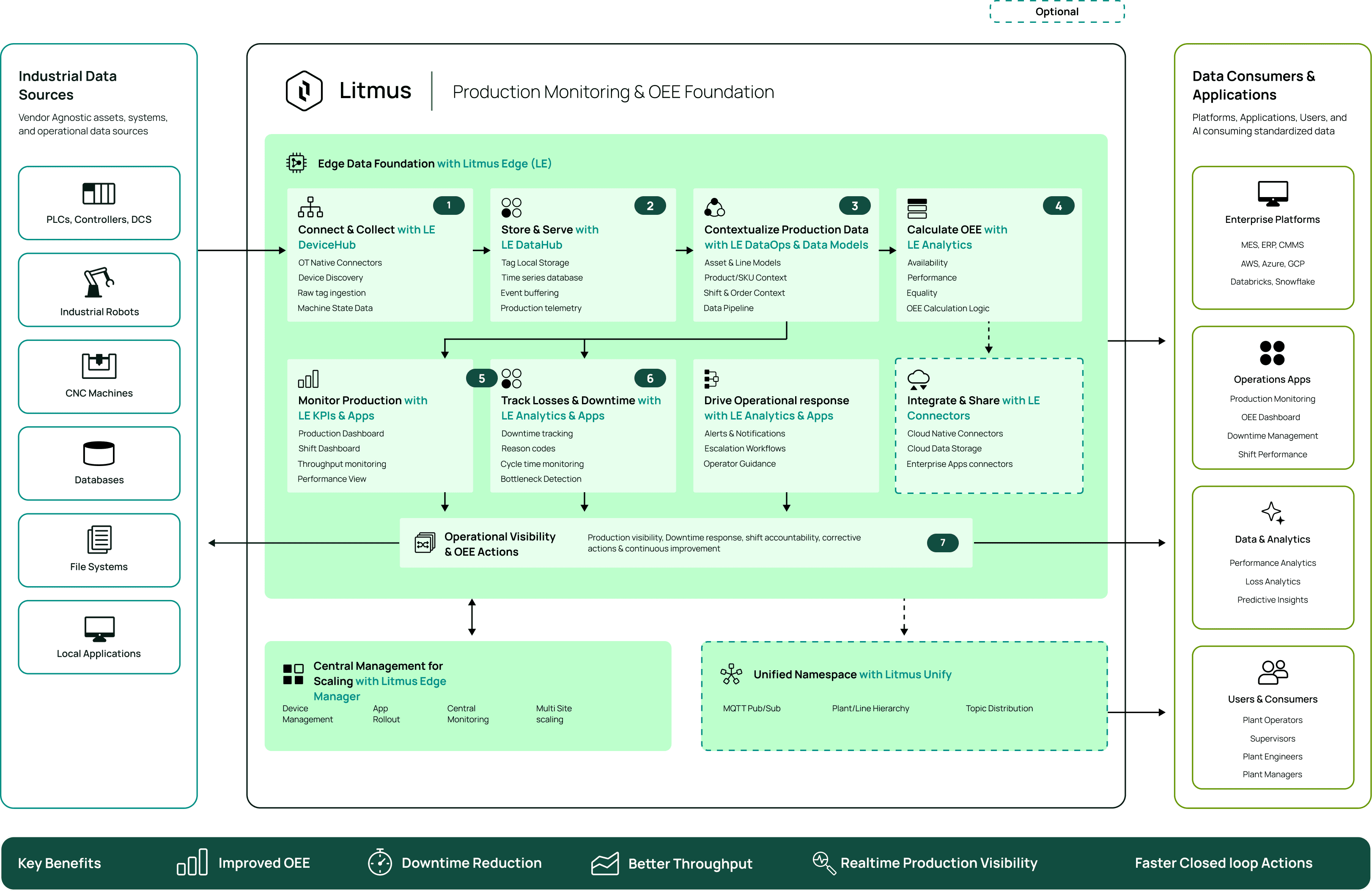This screenshot has height=891, width=1372.
Task: Click the Better Throughput chart icon
Action: point(605,864)
